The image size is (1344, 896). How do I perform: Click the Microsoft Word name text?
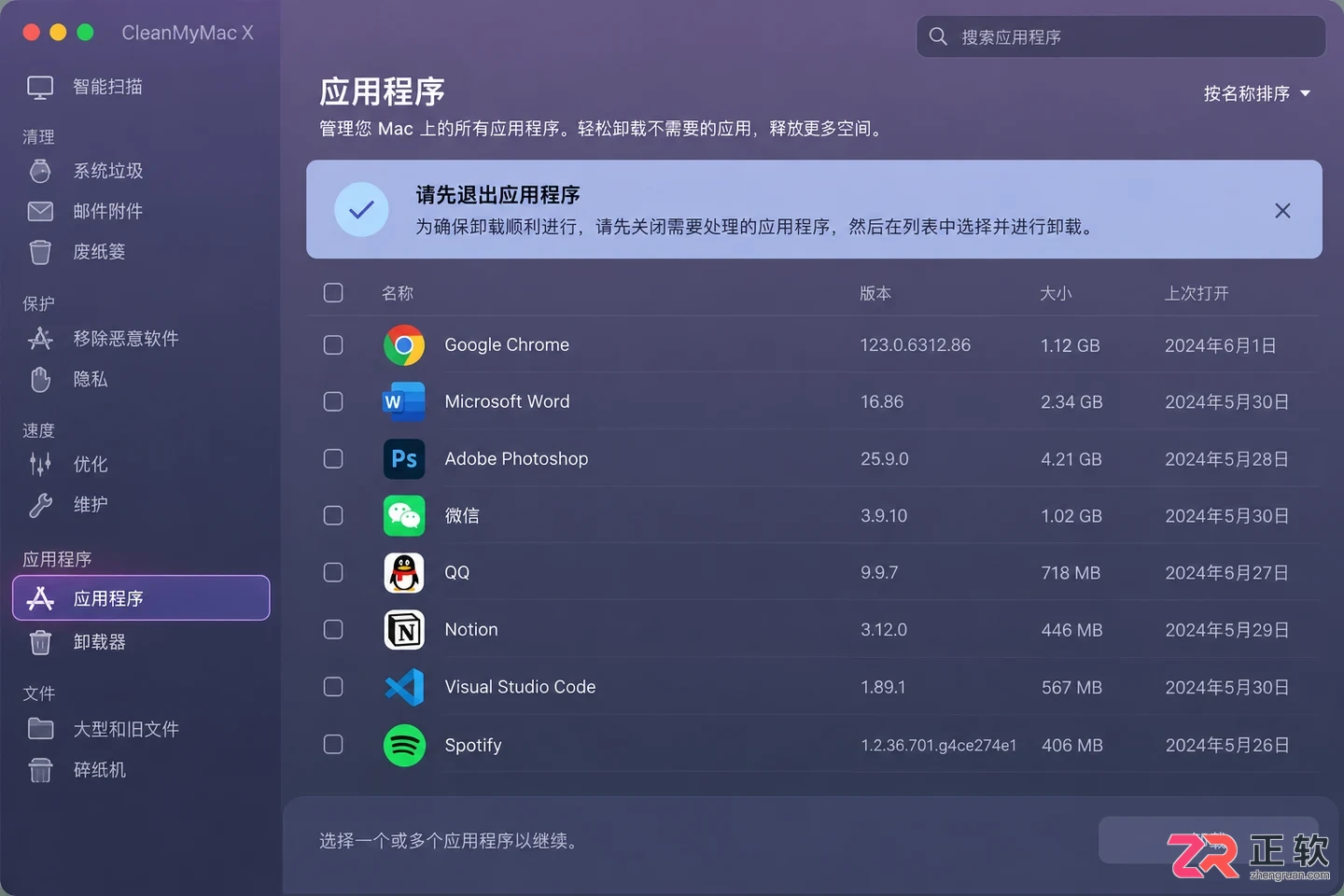click(x=507, y=402)
